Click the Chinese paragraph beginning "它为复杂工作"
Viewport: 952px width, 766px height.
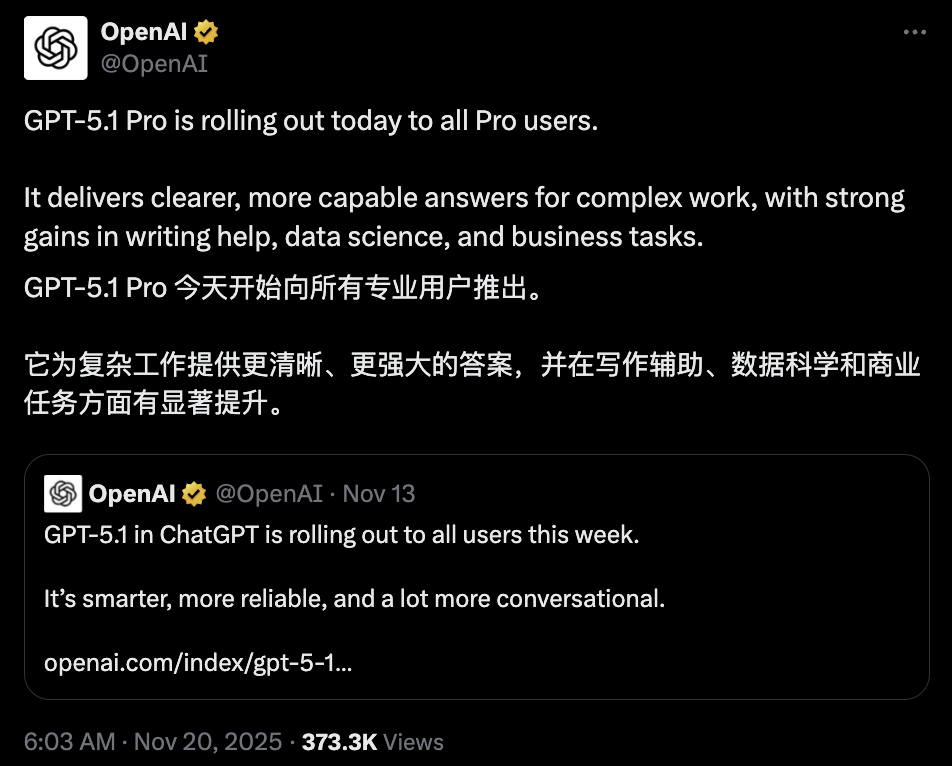(472, 384)
